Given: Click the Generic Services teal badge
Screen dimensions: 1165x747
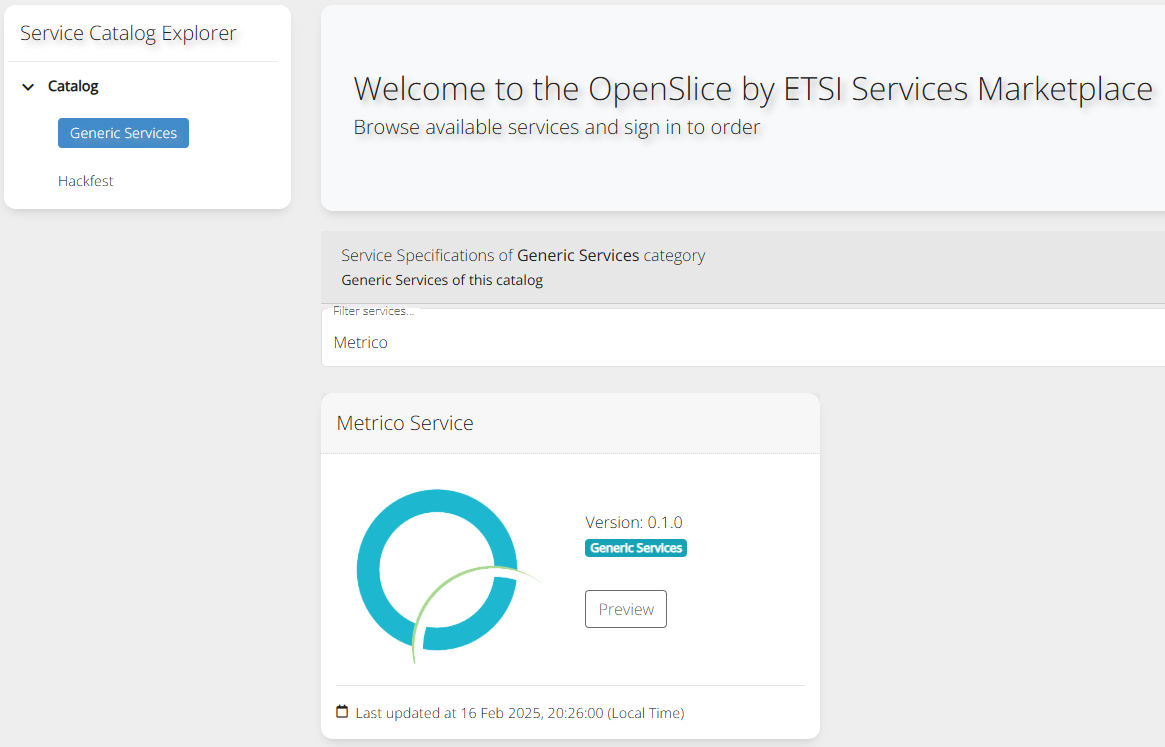Looking at the screenshot, I should (636, 548).
